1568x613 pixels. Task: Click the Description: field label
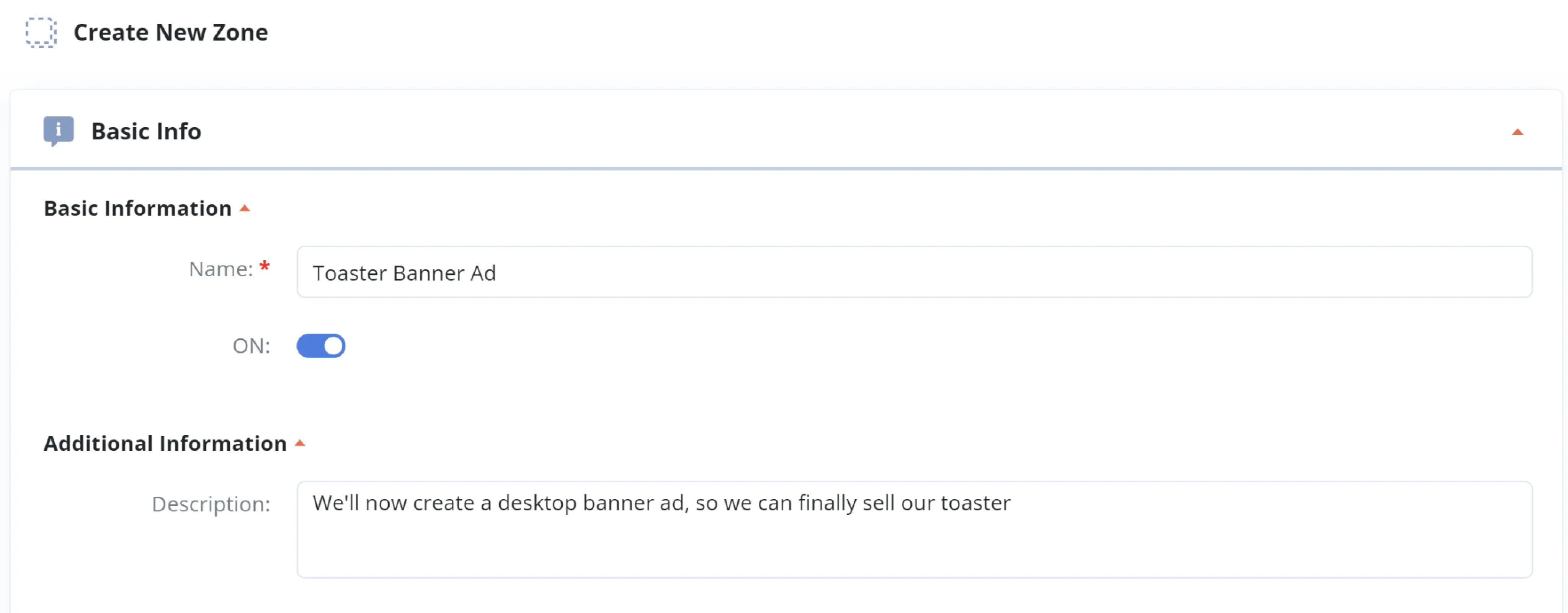211,504
